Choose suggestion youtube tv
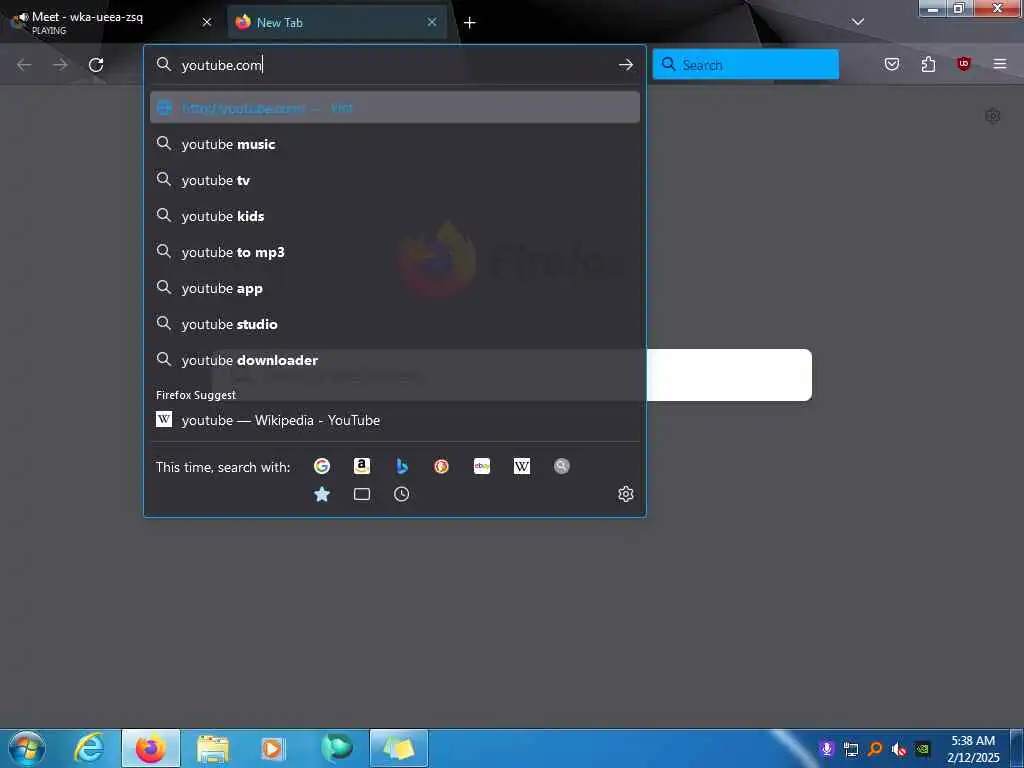The height and width of the screenshot is (768, 1024). pyautogui.click(x=395, y=180)
